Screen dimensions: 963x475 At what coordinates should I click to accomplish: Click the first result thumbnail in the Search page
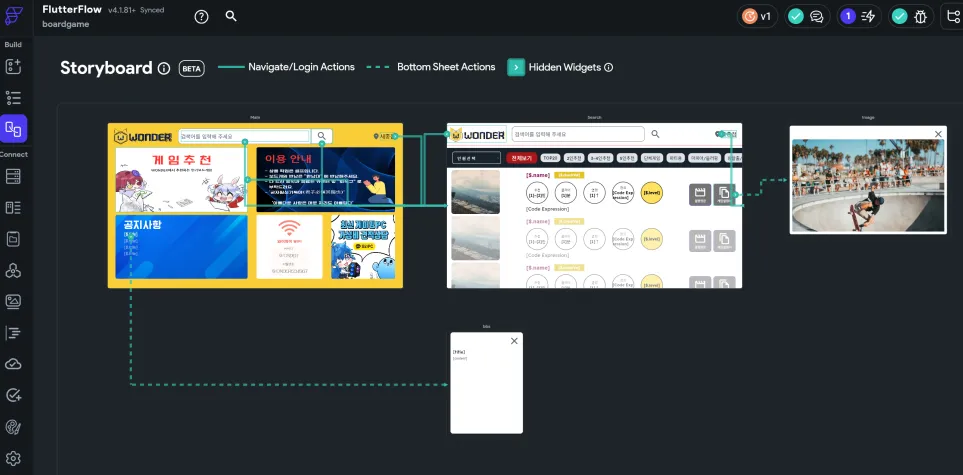point(475,192)
